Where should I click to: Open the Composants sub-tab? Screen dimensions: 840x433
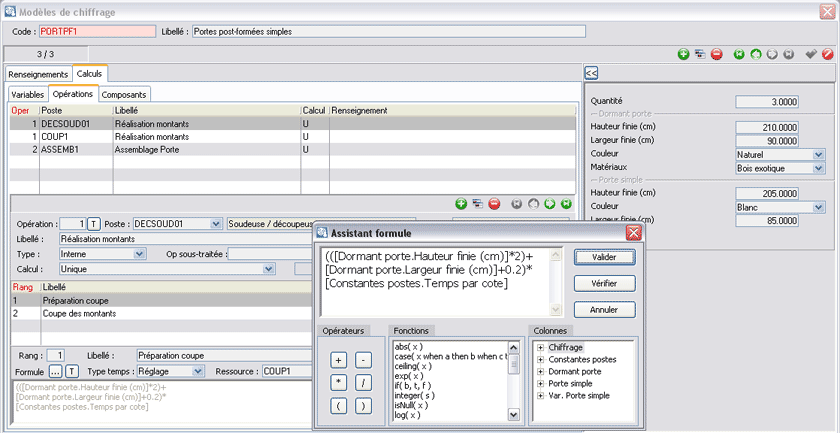tap(124, 94)
